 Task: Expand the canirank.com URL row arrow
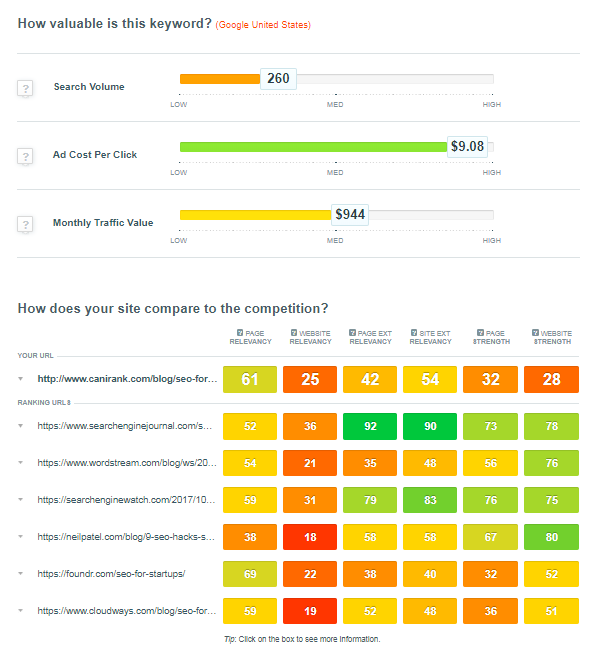coord(20,379)
